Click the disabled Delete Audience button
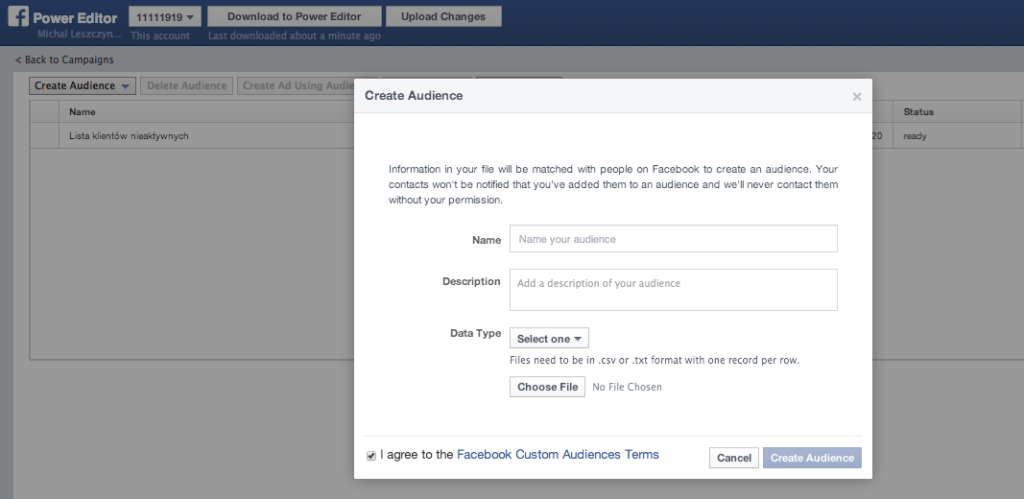1024x499 pixels. point(187,86)
